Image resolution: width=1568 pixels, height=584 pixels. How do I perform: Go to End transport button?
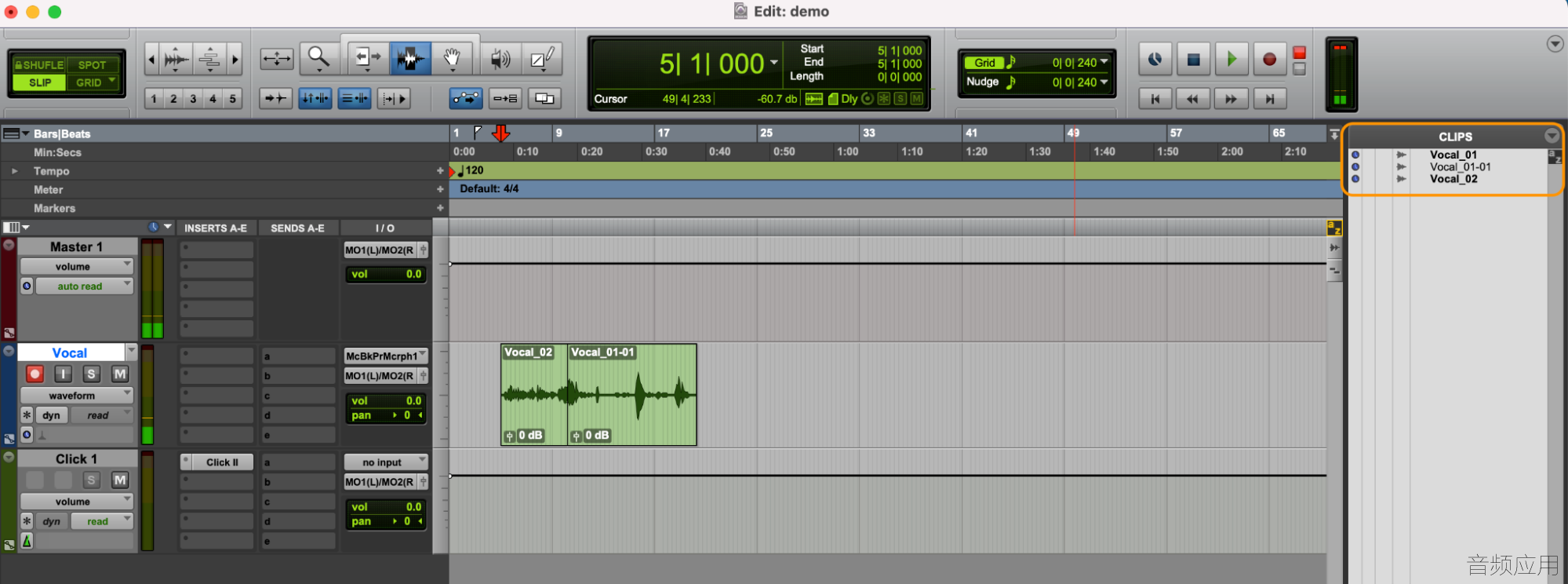click(x=1269, y=99)
